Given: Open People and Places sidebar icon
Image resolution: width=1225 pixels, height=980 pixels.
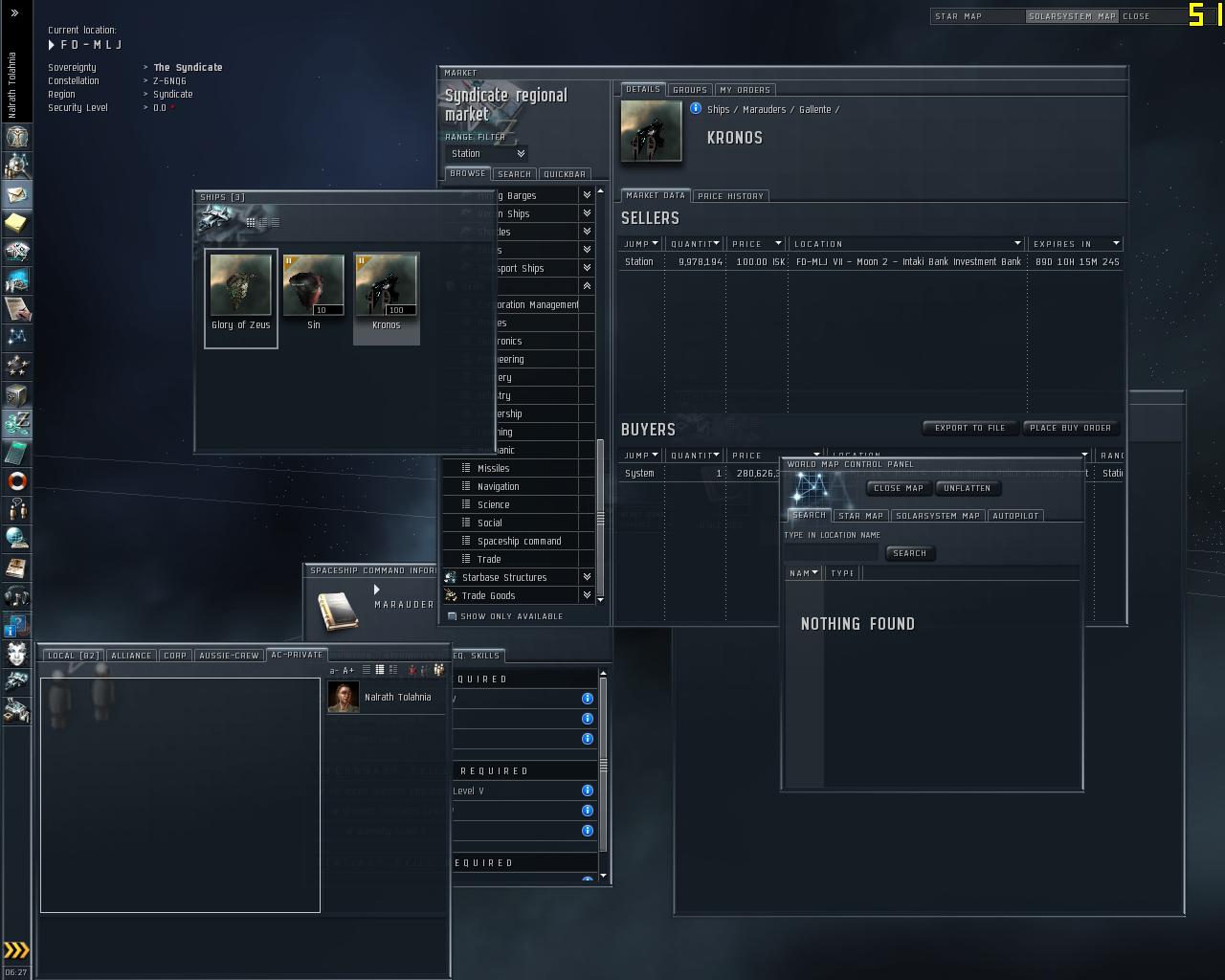Looking at the screenshot, I should tap(17, 166).
